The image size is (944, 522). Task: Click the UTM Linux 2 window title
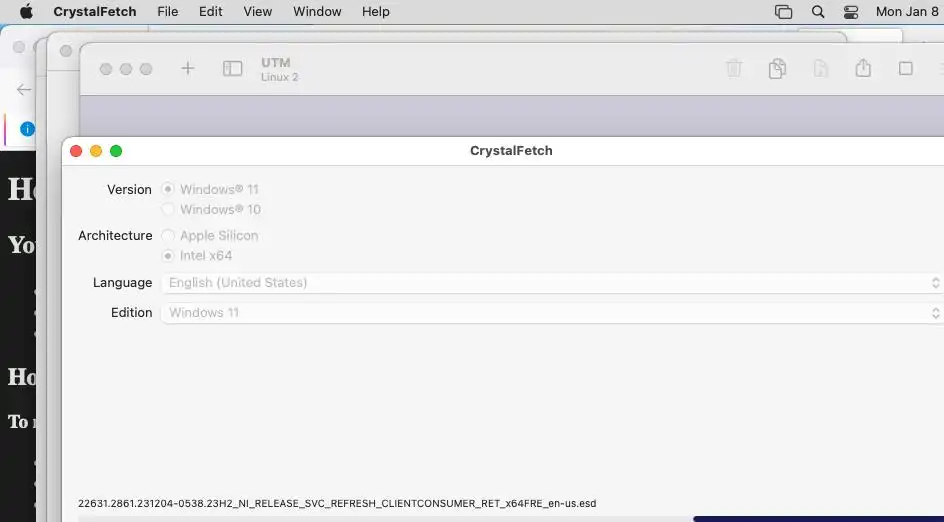coord(279,69)
